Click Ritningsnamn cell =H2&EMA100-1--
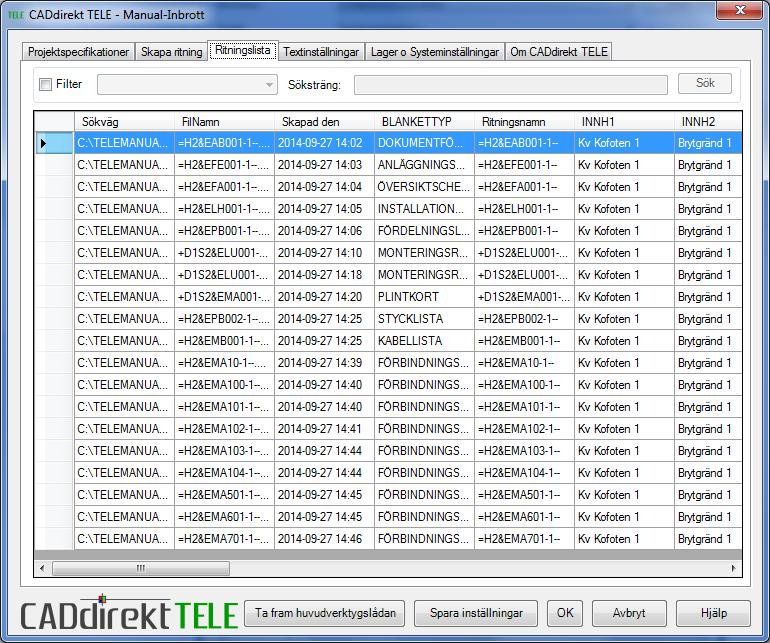 [x=524, y=385]
